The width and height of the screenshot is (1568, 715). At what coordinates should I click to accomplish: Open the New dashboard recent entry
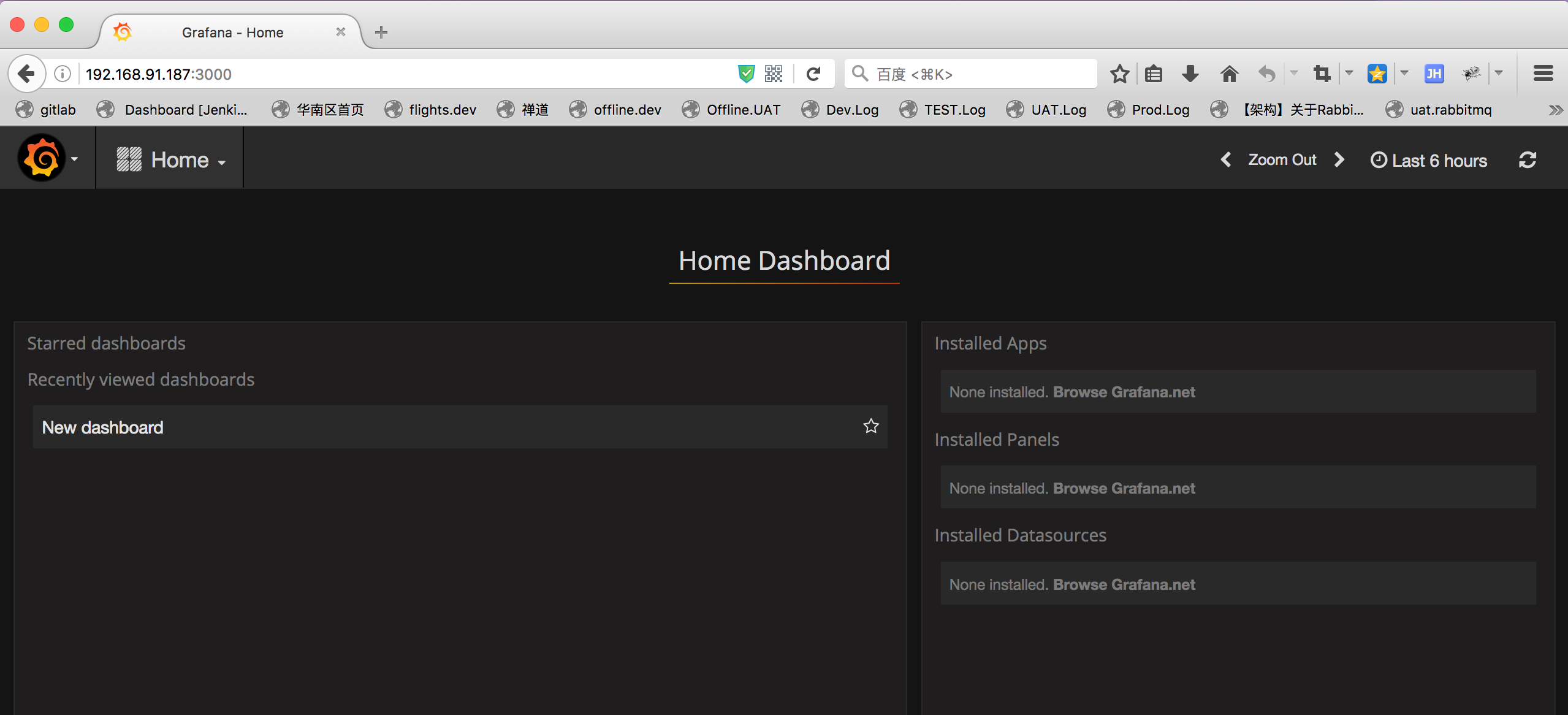click(x=103, y=427)
